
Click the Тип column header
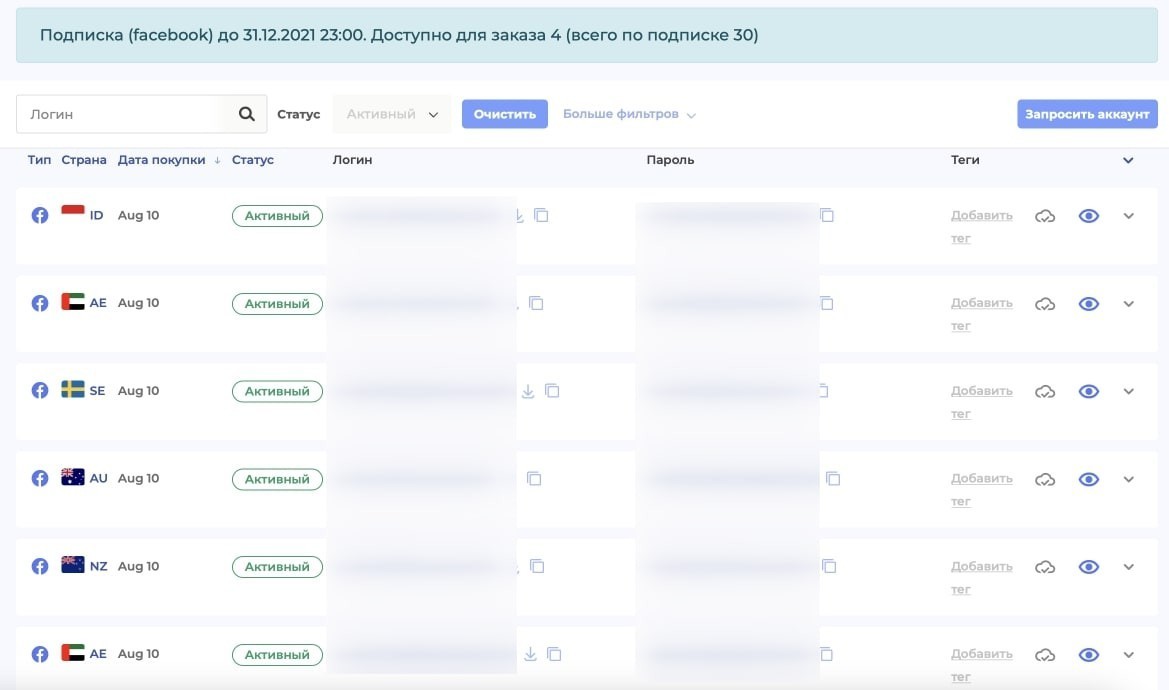[x=39, y=159]
